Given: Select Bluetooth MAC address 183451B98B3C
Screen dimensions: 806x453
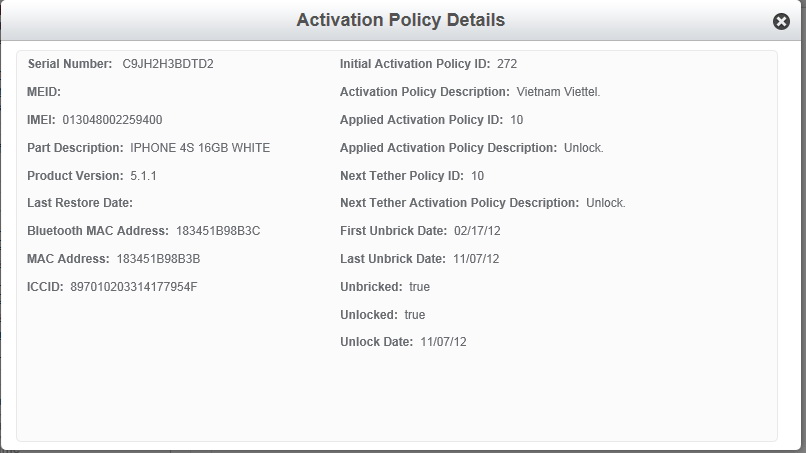Looking at the screenshot, I should coord(218,231).
